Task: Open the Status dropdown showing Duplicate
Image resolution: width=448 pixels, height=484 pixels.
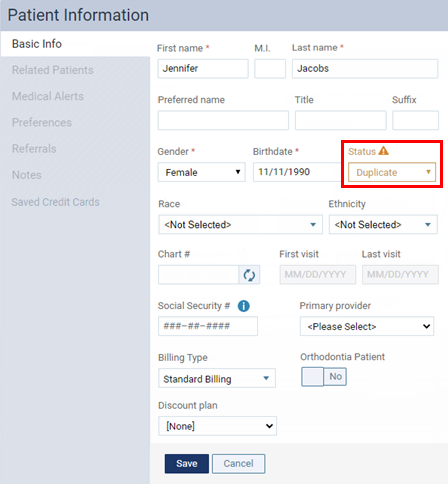Action: 392,172
